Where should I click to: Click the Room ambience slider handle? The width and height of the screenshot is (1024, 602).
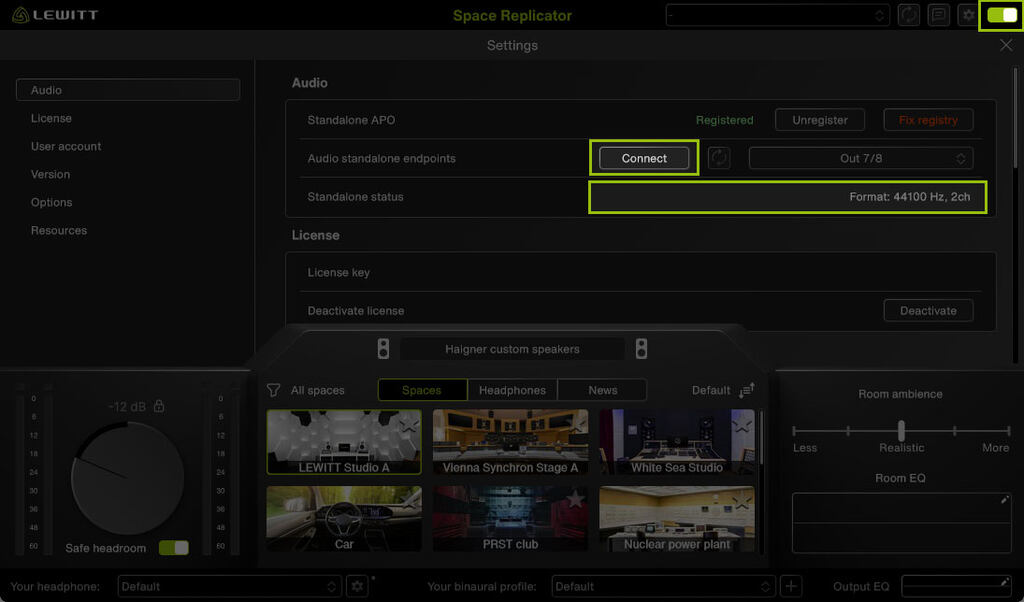[x=901, y=430]
